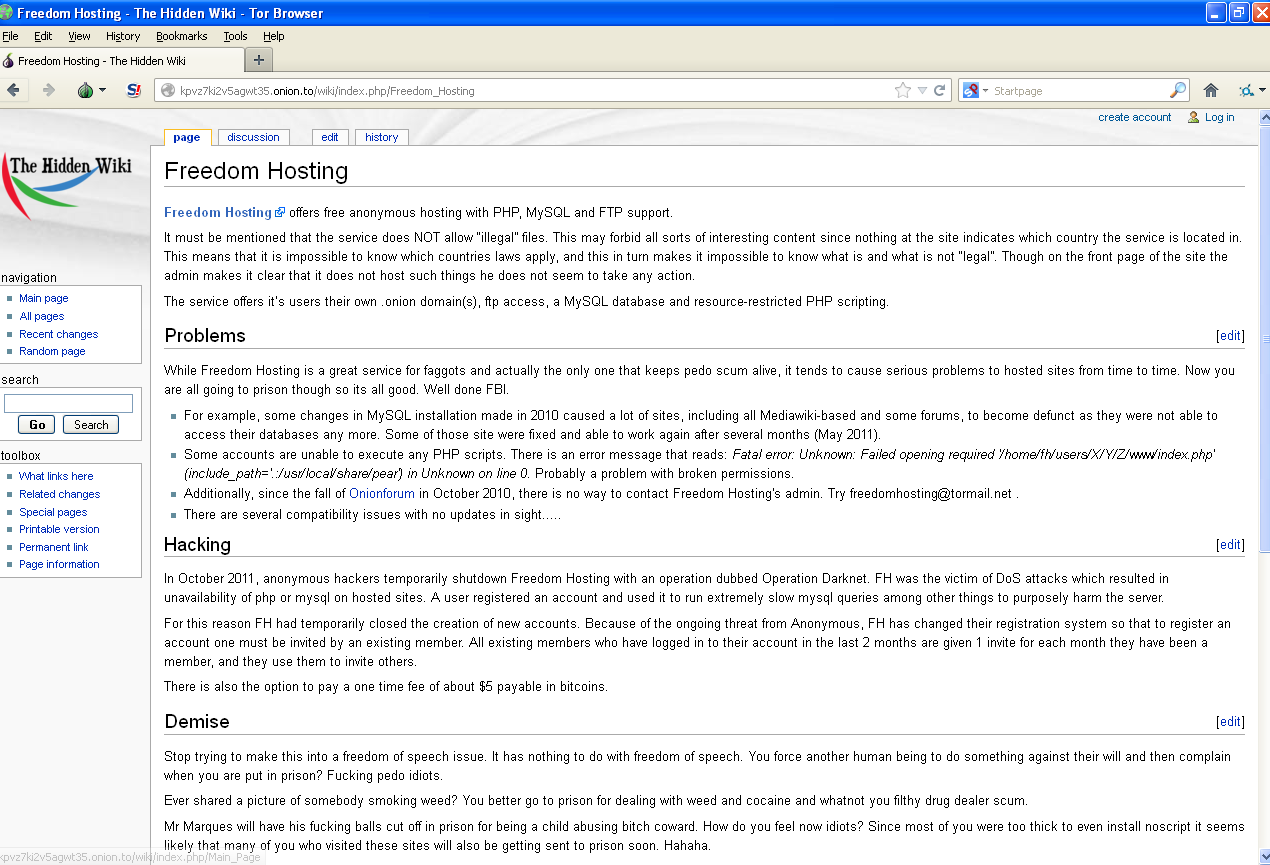Screen dimensions: 1270x865
Task: Click the 'Log in' link
Action: pos(1219,117)
